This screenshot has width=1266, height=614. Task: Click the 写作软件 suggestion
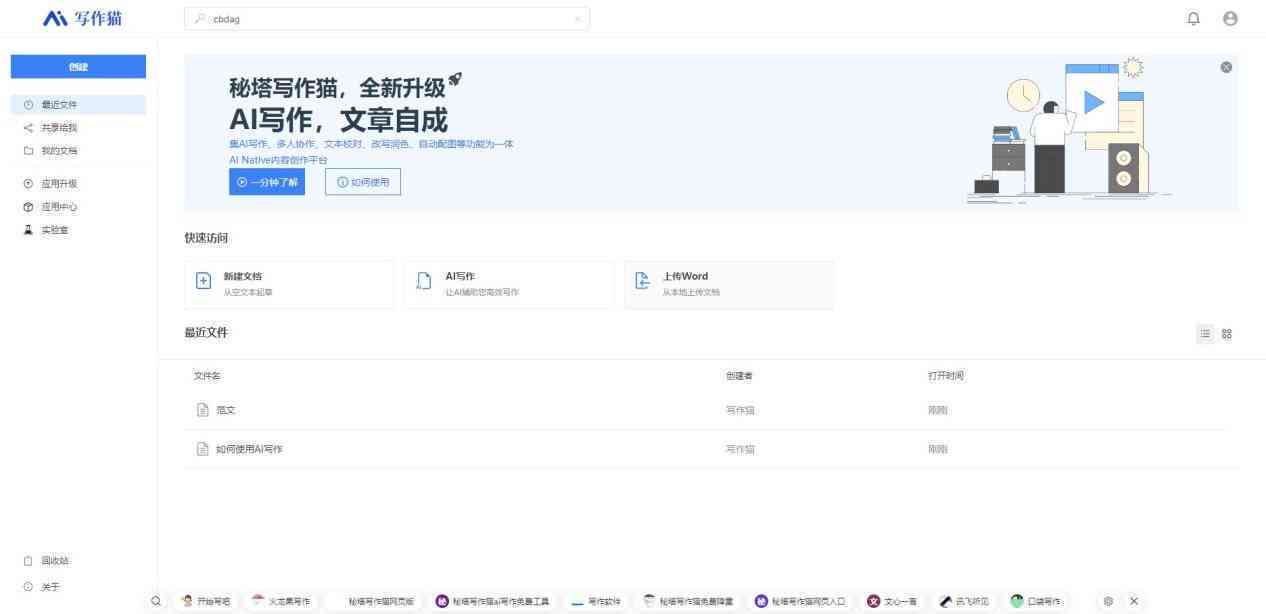(x=597, y=601)
